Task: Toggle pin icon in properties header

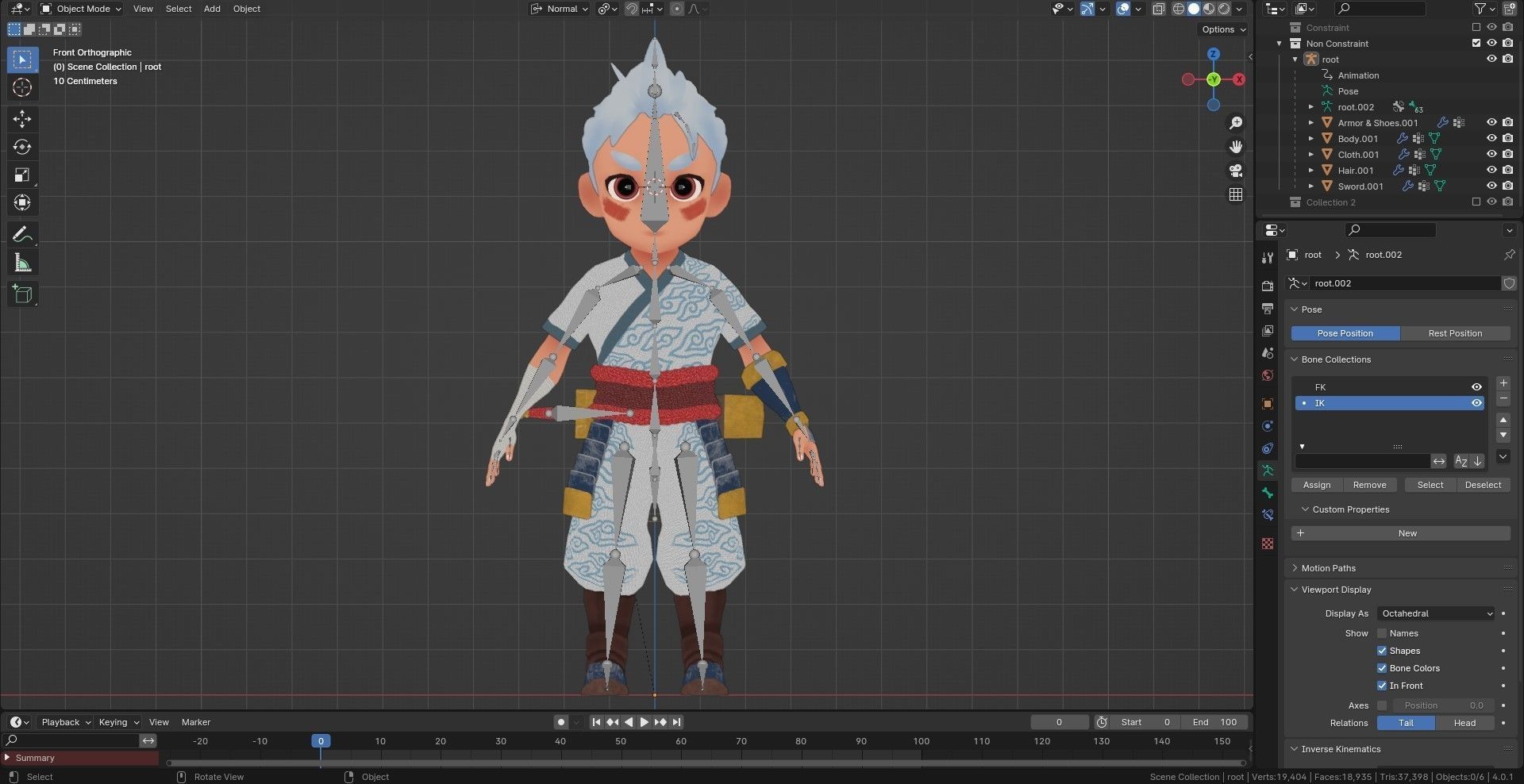Action: (x=1509, y=255)
